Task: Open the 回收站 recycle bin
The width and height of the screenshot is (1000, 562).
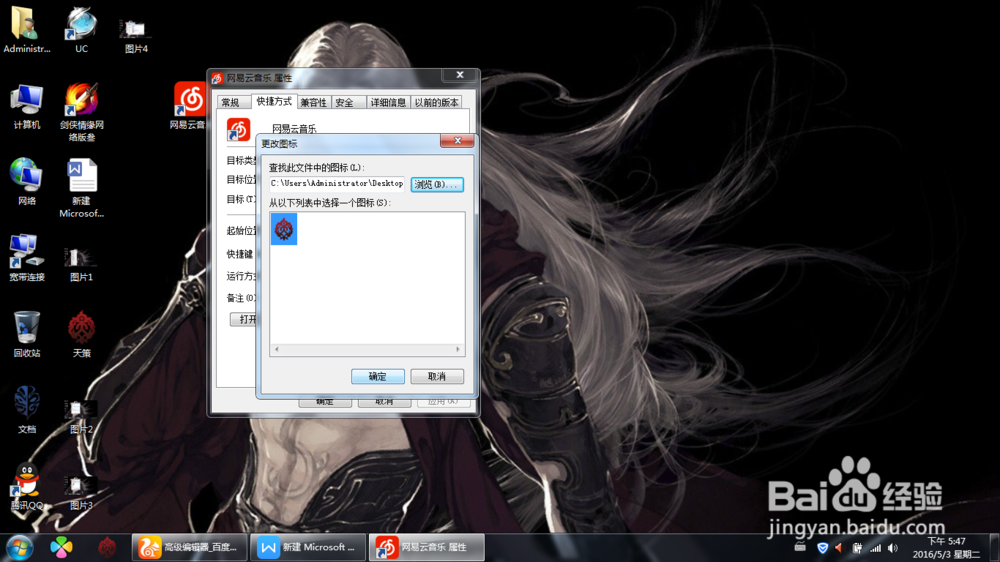Action: tap(26, 334)
